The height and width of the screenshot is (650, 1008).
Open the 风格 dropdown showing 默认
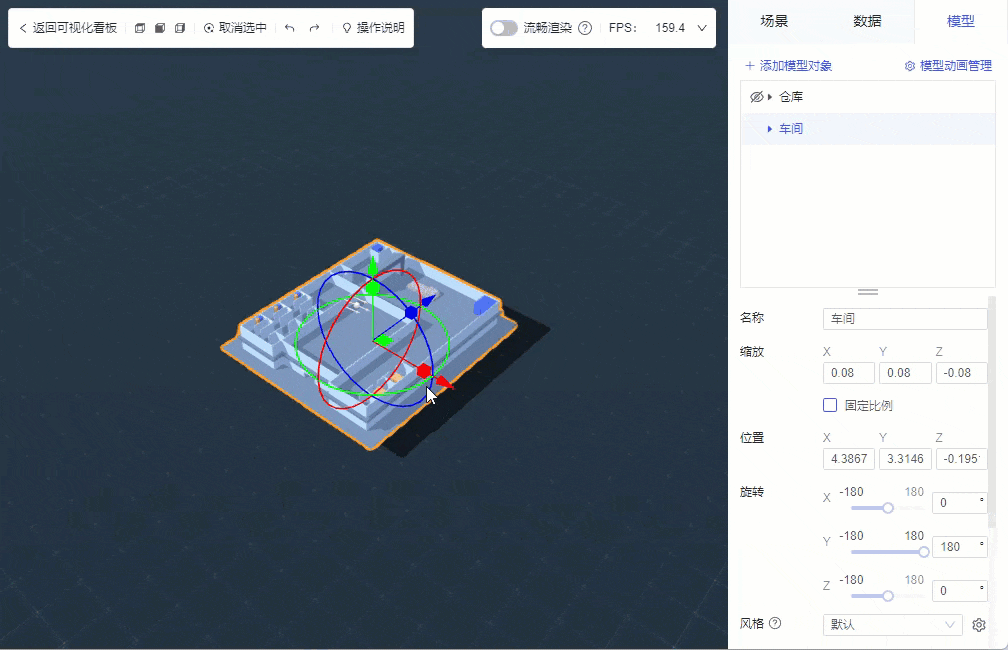tap(892, 624)
